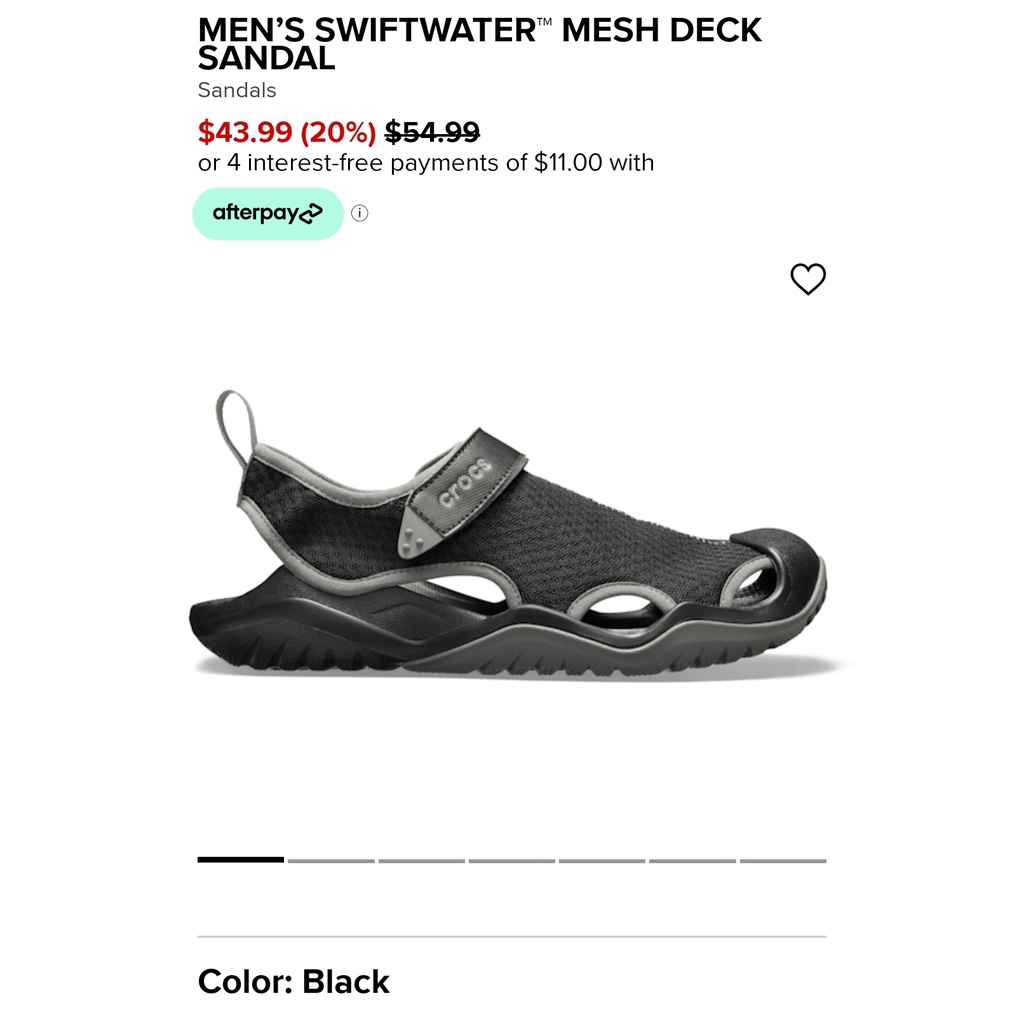1024x1024 pixels.
Task: Click the Afterpay logo badge
Action: pyautogui.click(x=268, y=213)
